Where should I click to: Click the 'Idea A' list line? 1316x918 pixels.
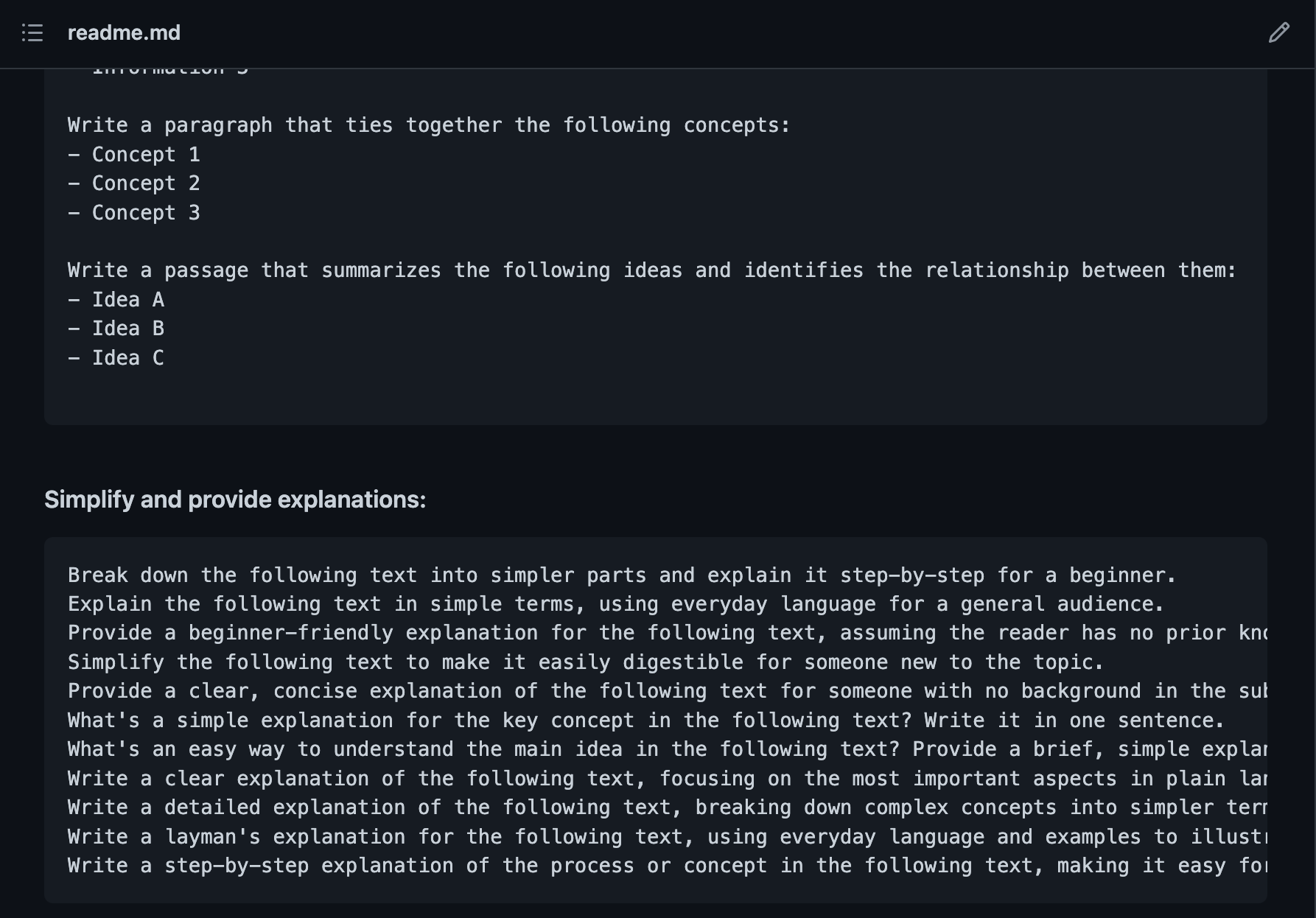pyautogui.click(x=116, y=300)
